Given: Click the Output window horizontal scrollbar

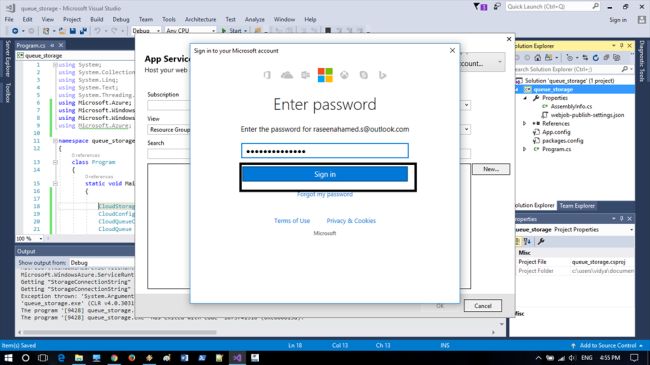Looking at the screenshot, I should (119, 332).
